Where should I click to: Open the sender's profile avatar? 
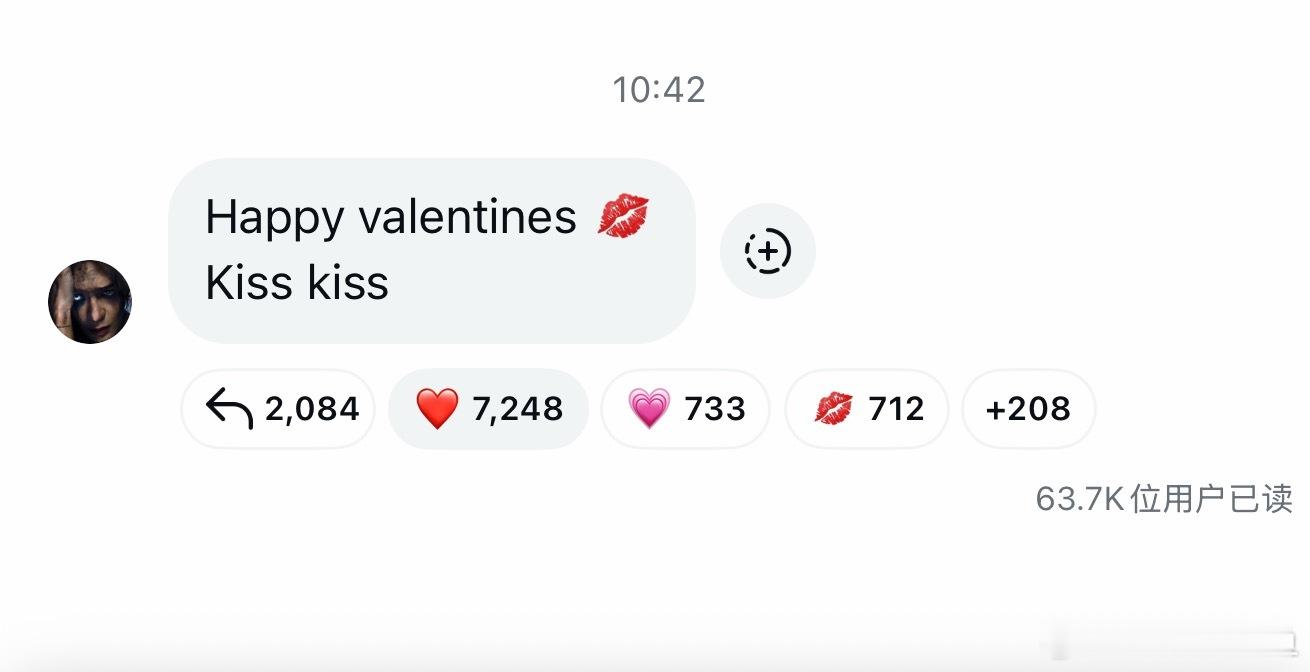pos(90,302)
